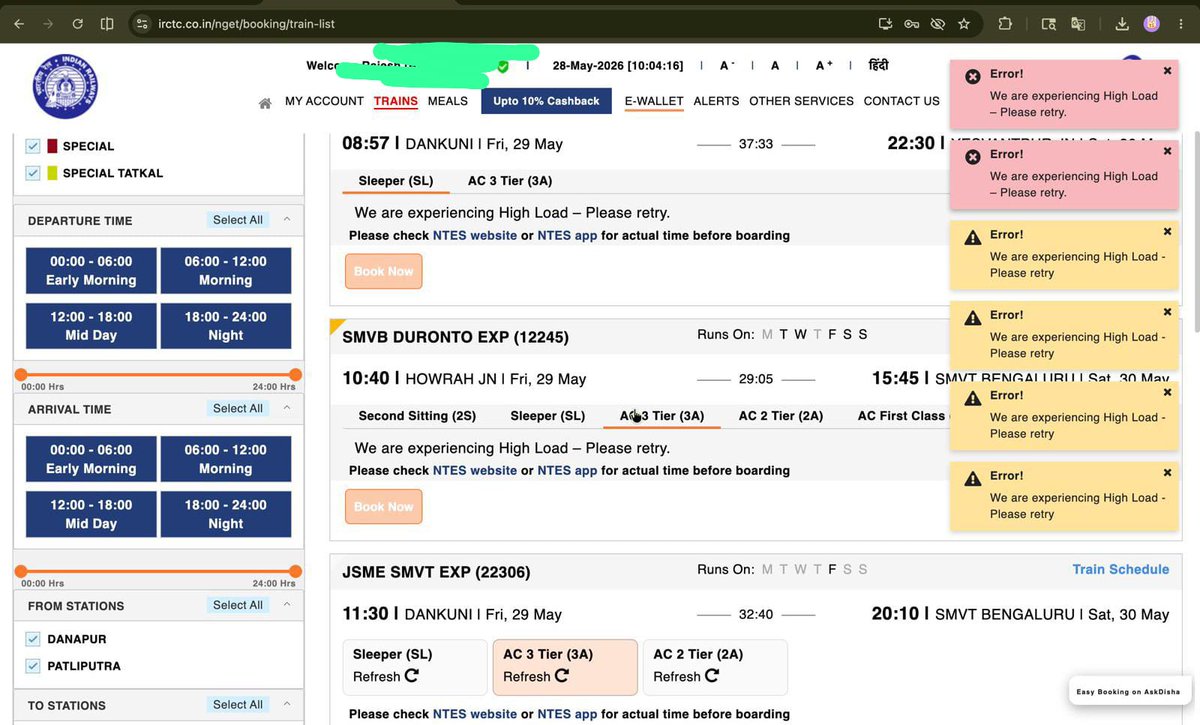Collapse the Arrival Time filter section

tap(287, 408)
